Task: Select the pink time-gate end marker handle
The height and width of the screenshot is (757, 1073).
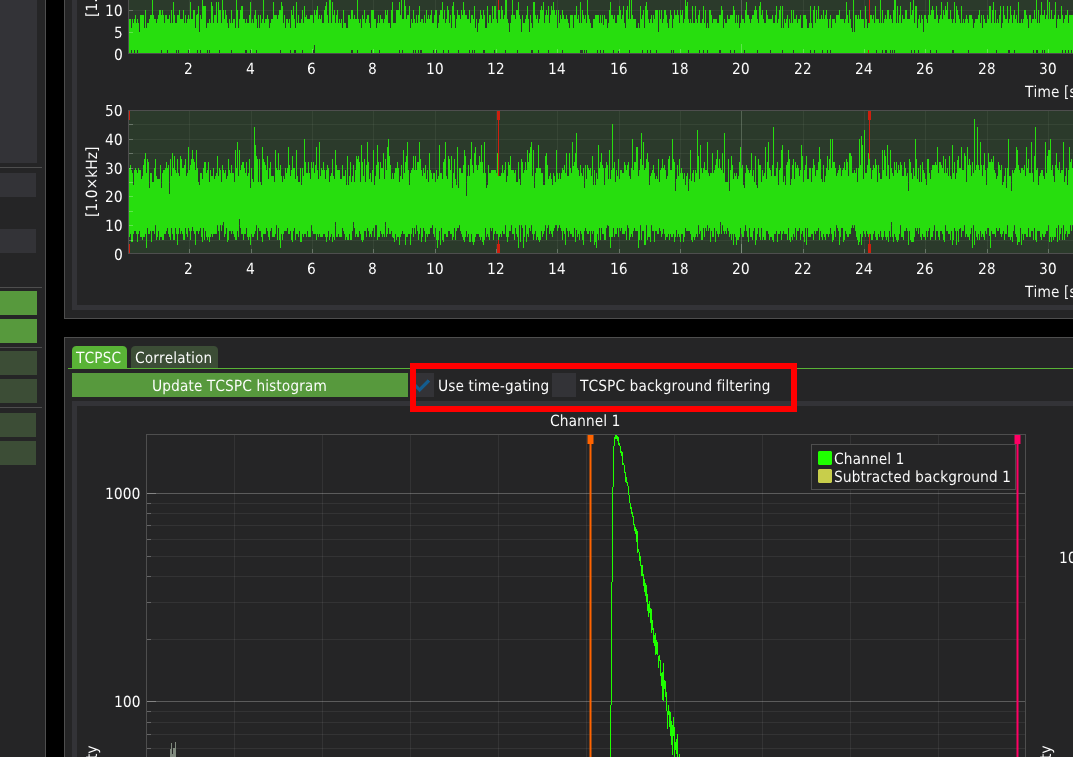Action: click(1017, 439)
